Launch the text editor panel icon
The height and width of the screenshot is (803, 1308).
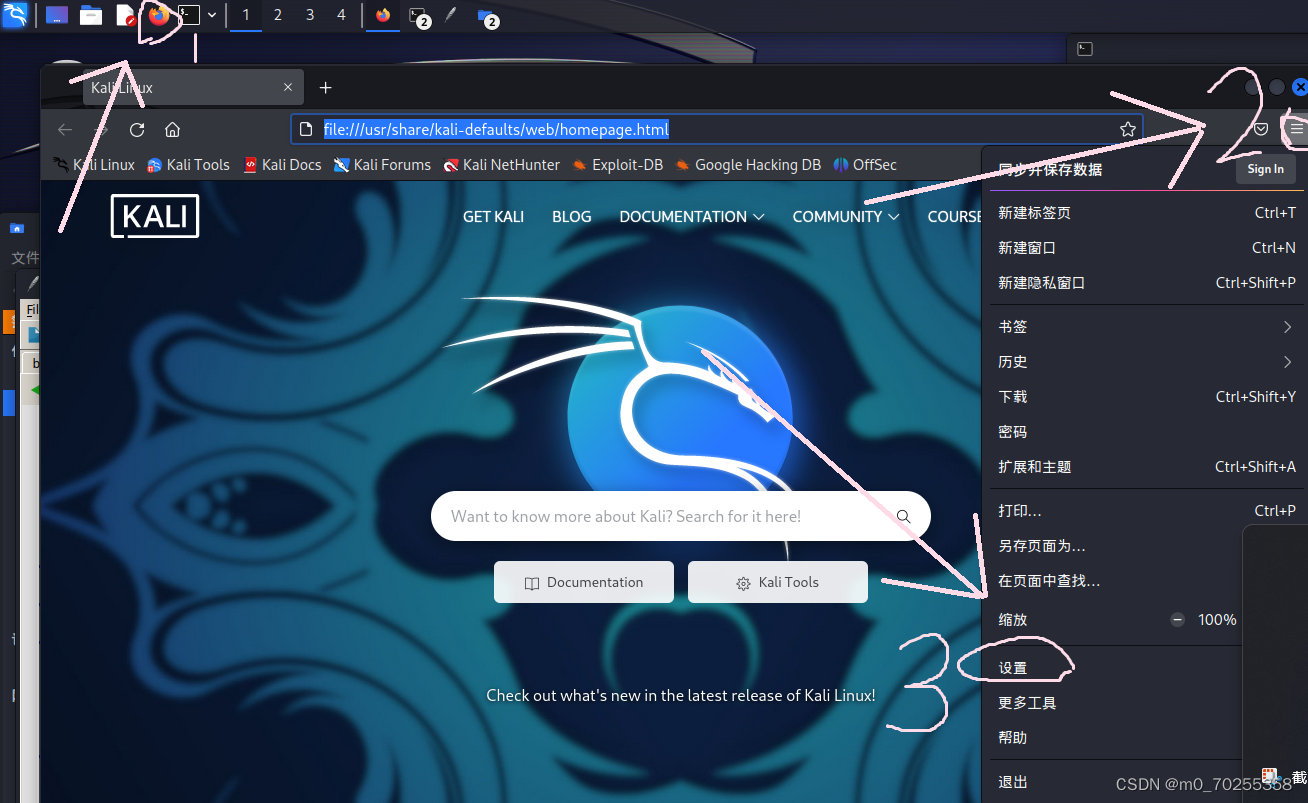[125, 15]
